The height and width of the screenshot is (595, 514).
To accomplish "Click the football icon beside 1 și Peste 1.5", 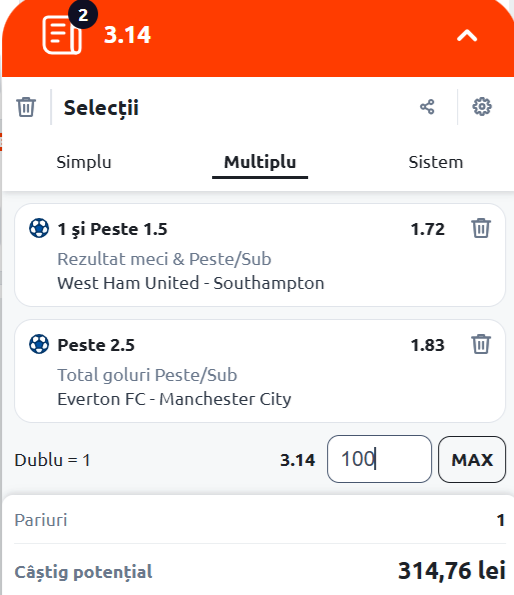I will point(39,228).
